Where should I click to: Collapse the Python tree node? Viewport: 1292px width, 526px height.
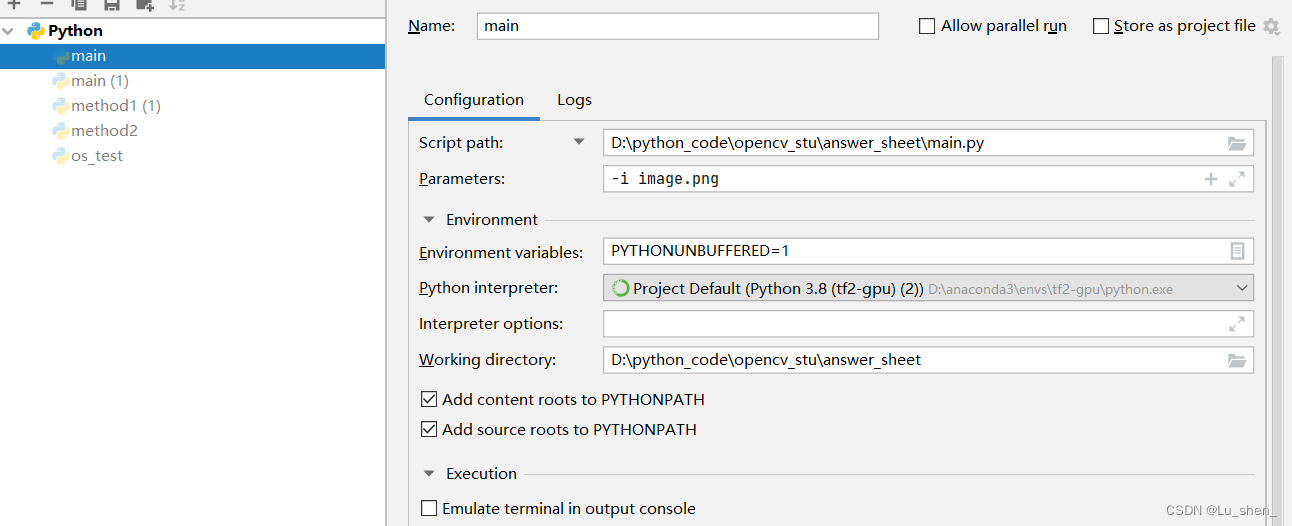[9, 31]
